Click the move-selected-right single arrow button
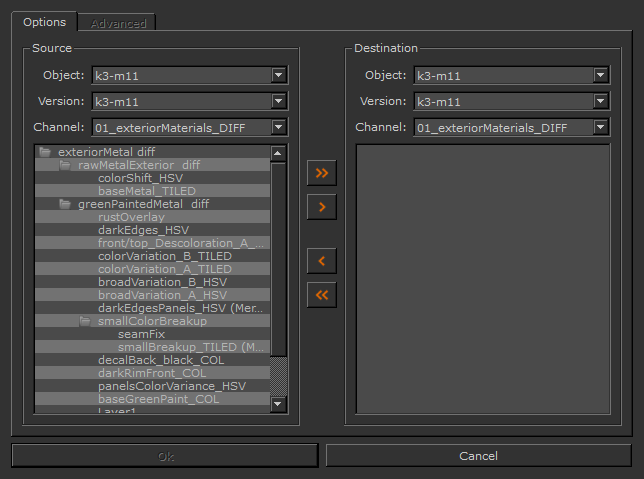This screenshot has width=644, height=479. [322, 207]
